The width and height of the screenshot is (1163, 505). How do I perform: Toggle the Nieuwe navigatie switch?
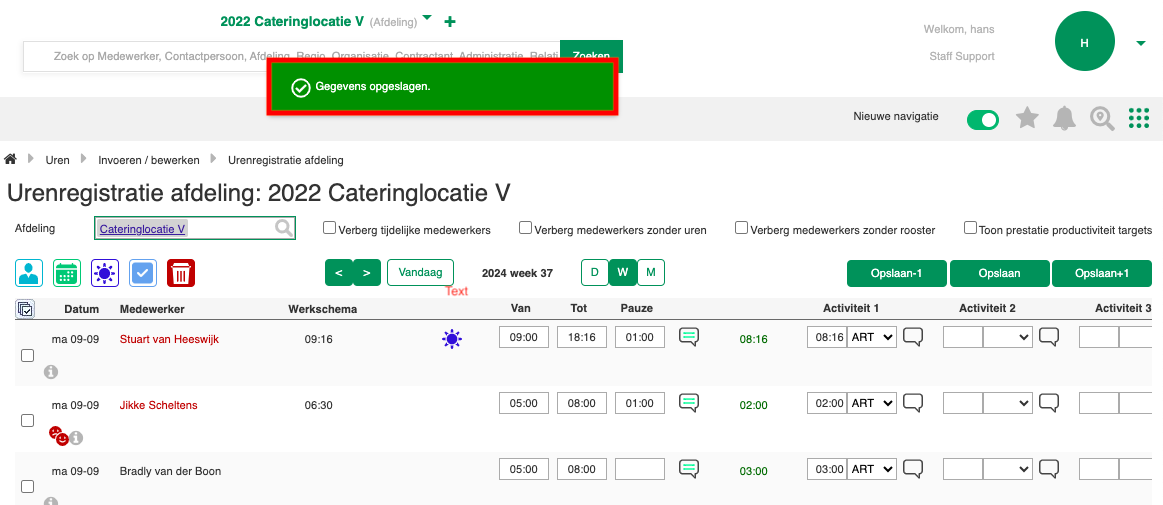coord(982,120)
